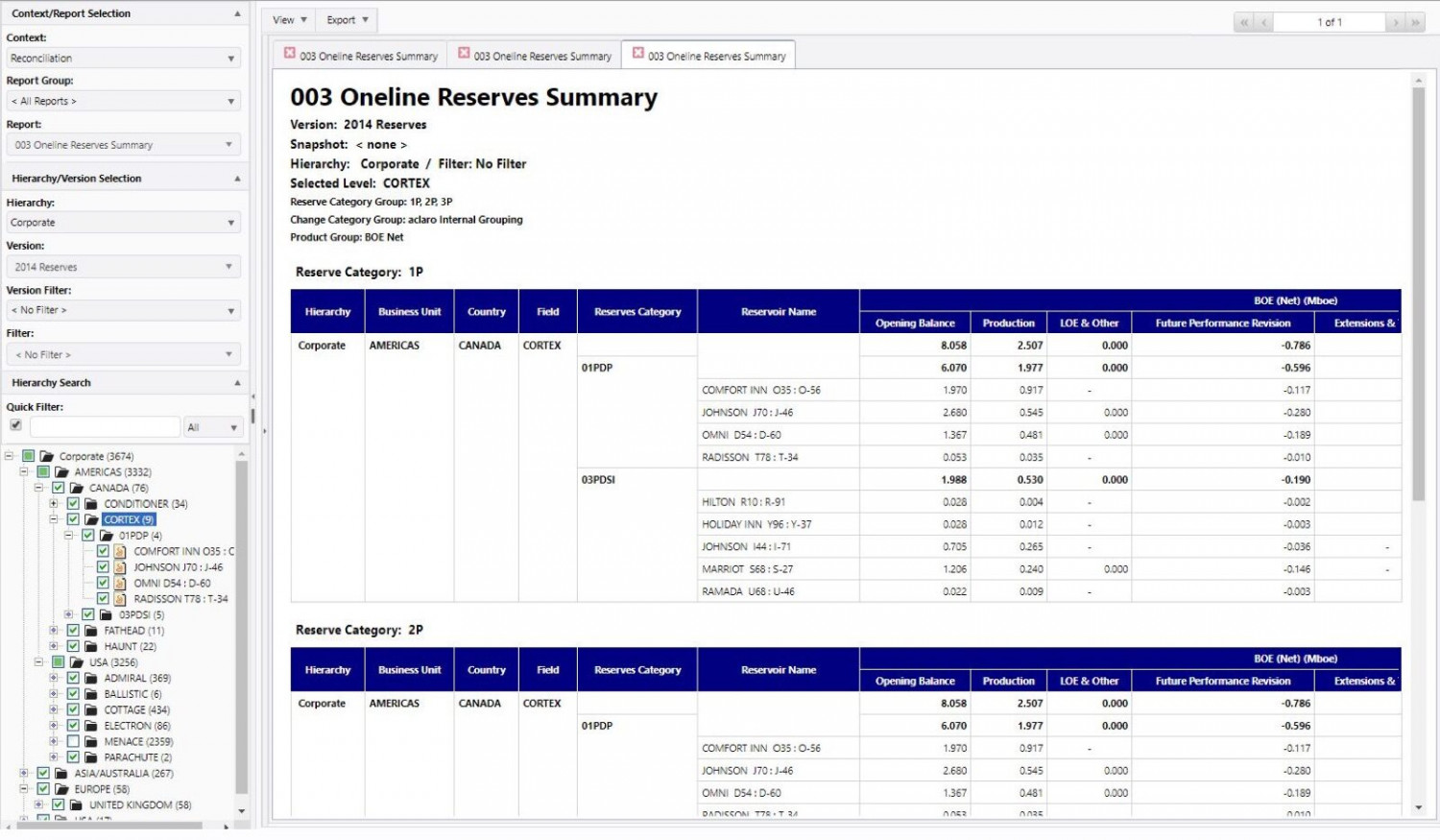Click the ASIA/AUSTRALIA folder icon
This screenshot has width=1440, height=840.
tap(60, 774)
